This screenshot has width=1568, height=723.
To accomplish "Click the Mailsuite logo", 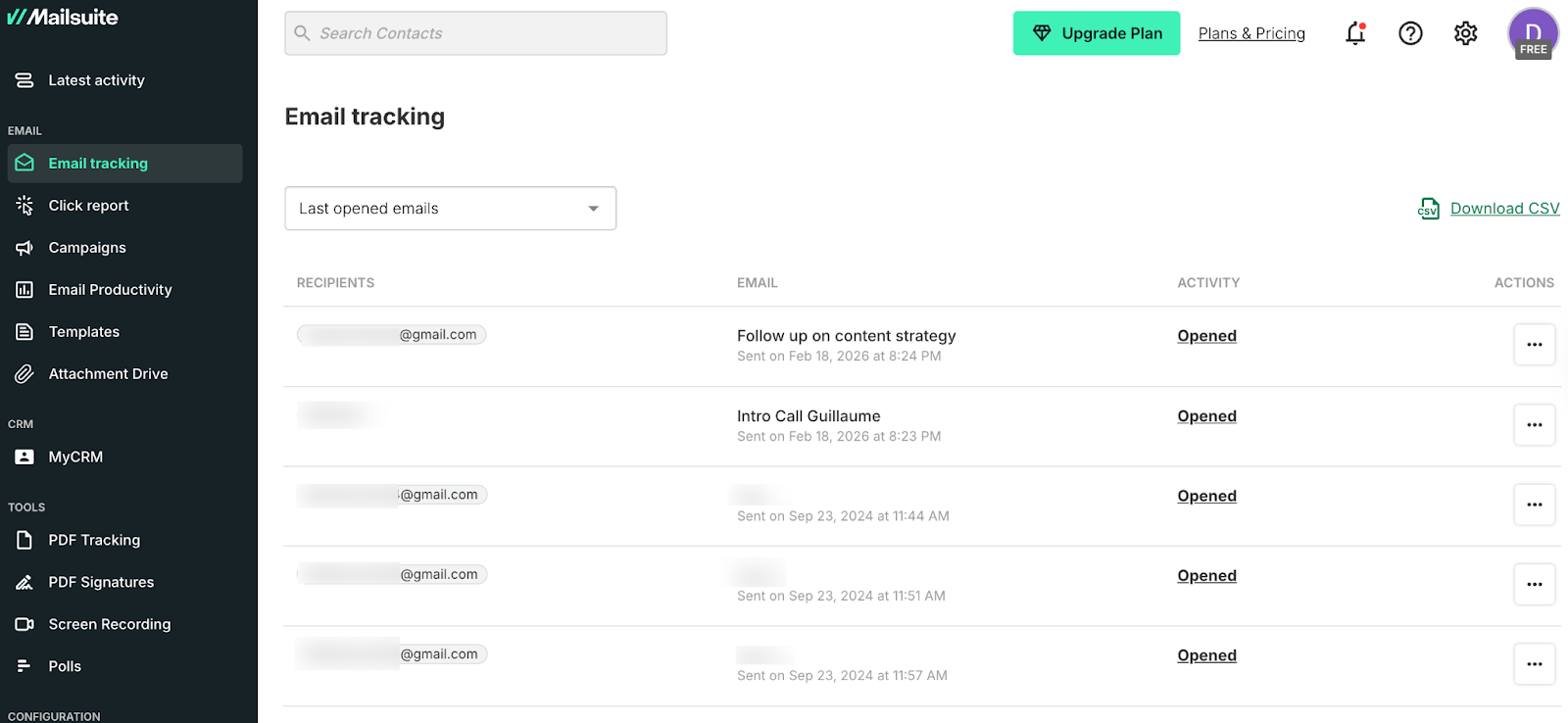I will coord(63,17).
